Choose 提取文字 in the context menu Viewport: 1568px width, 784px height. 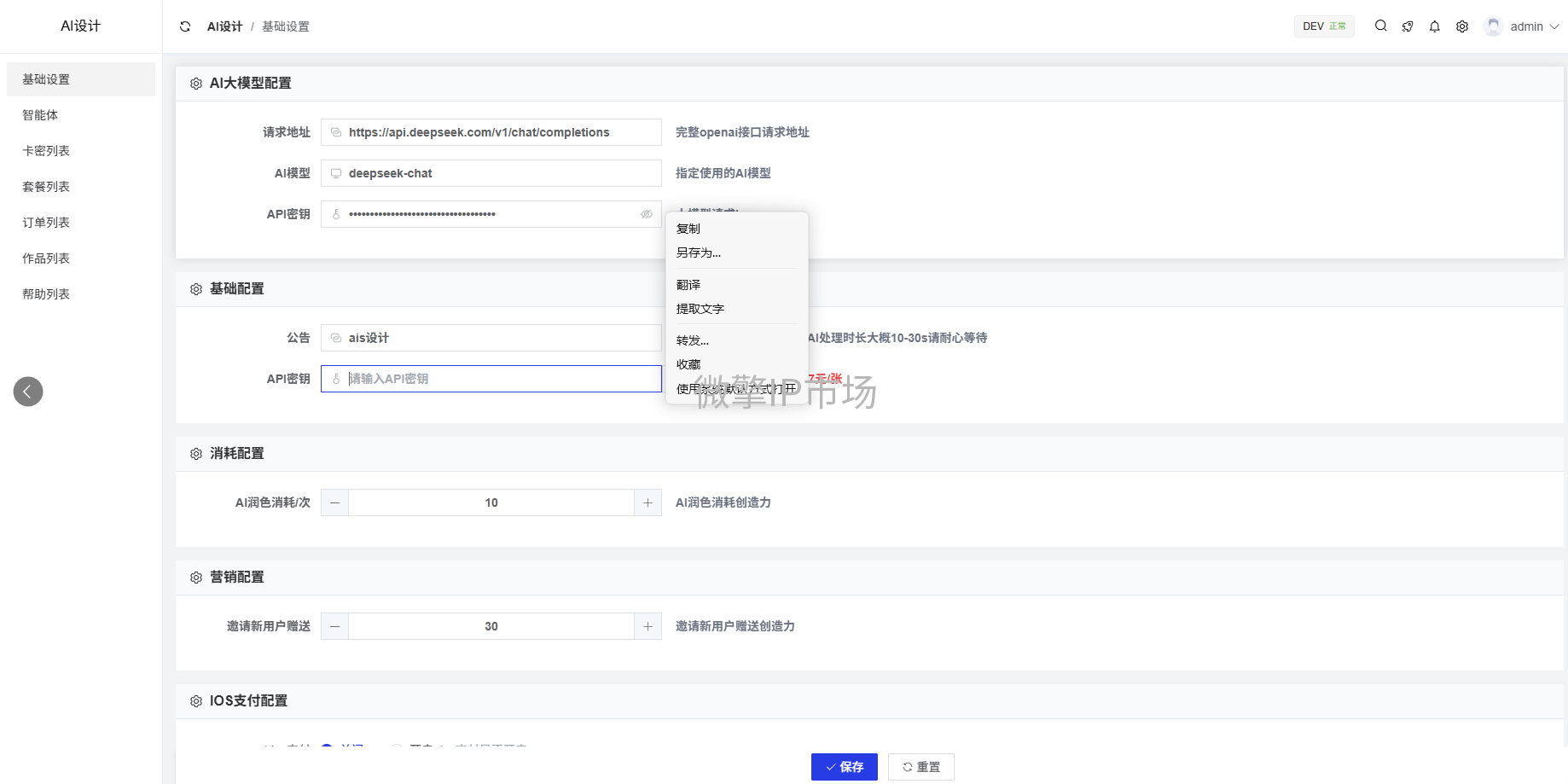coord(700,309)
